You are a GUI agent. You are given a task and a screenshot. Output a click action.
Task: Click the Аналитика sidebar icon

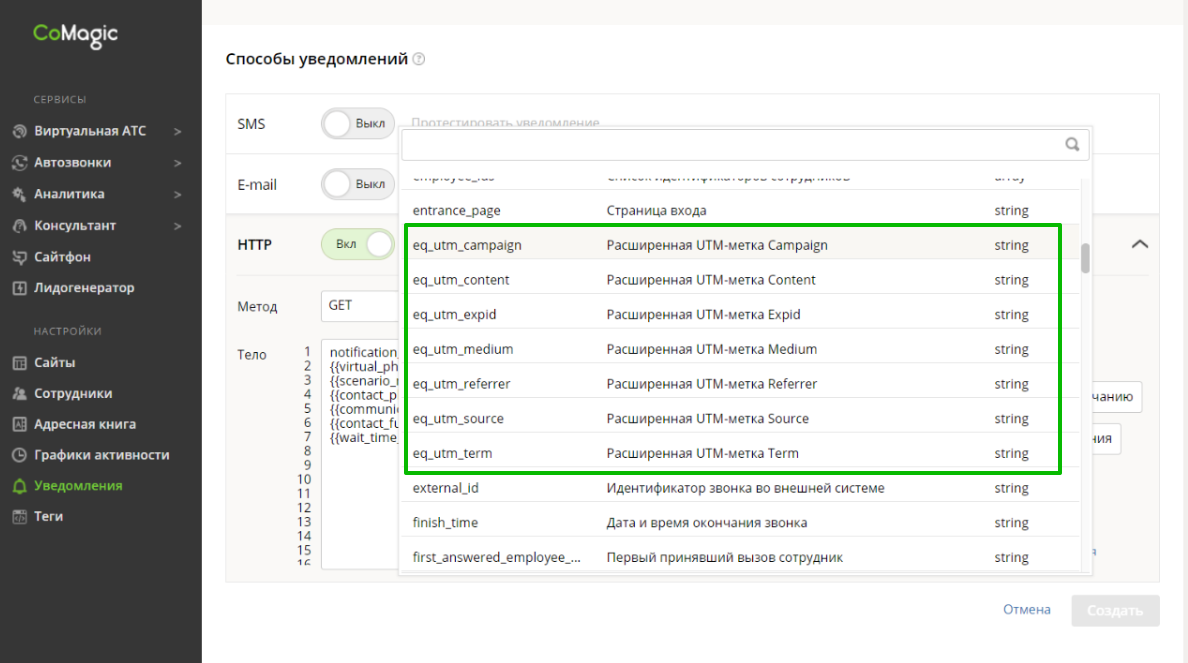click(19, 194)
